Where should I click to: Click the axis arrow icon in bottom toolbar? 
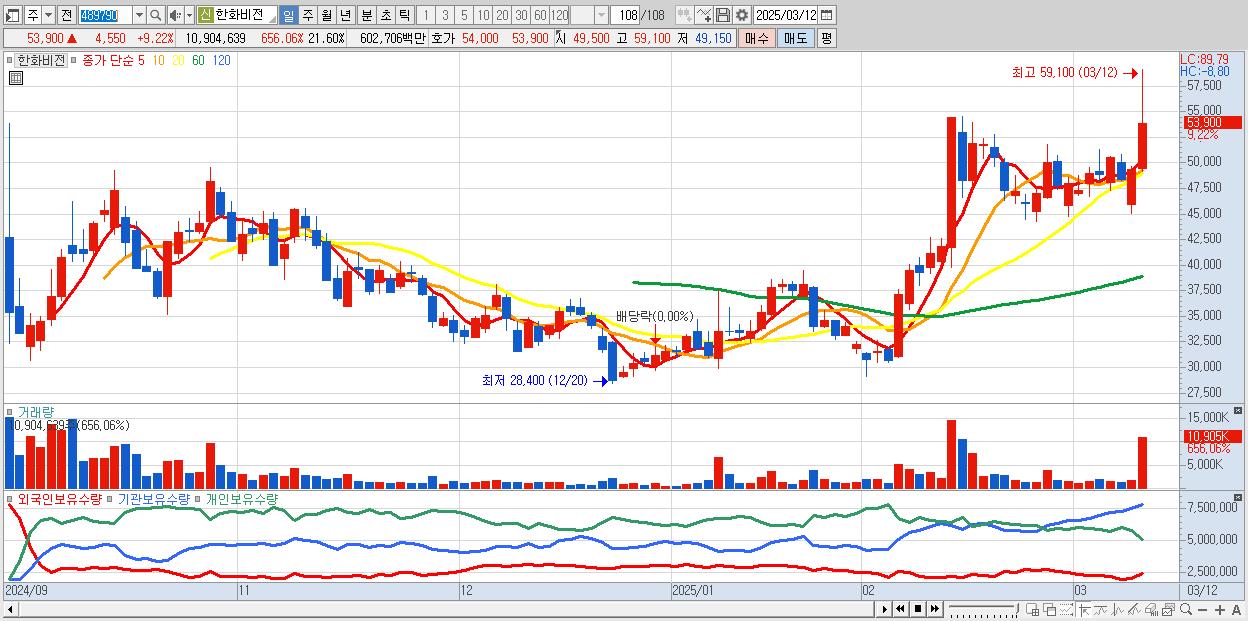pos(1084,609)
